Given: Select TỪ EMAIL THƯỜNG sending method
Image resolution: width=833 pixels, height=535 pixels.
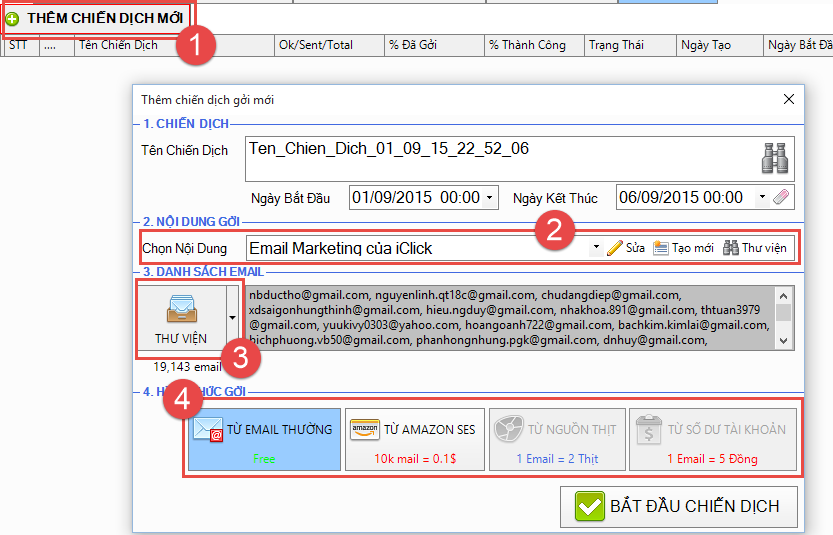Looking at the screenshot, I should pyautogui.click(x=264, y=439).
